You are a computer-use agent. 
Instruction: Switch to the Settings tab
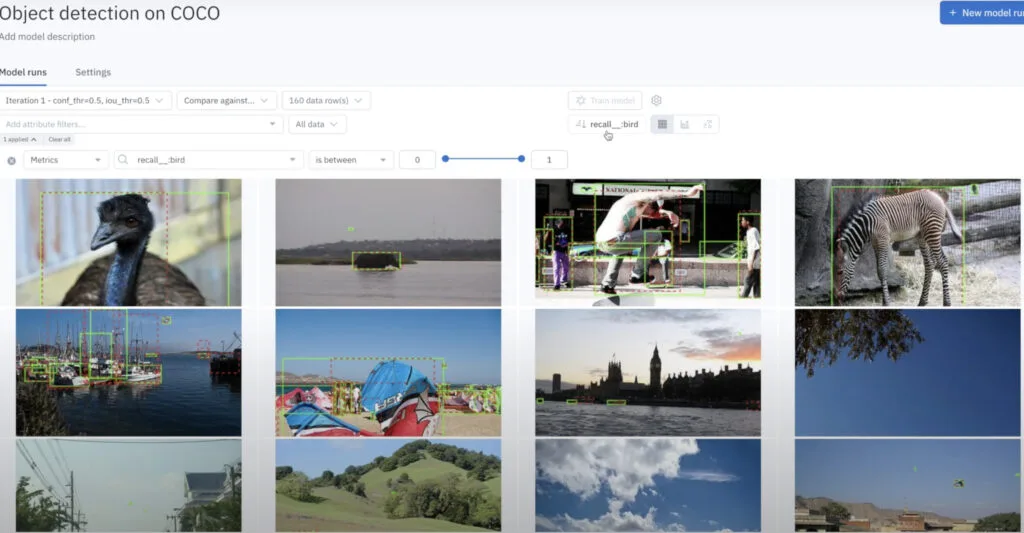(93, 72)
